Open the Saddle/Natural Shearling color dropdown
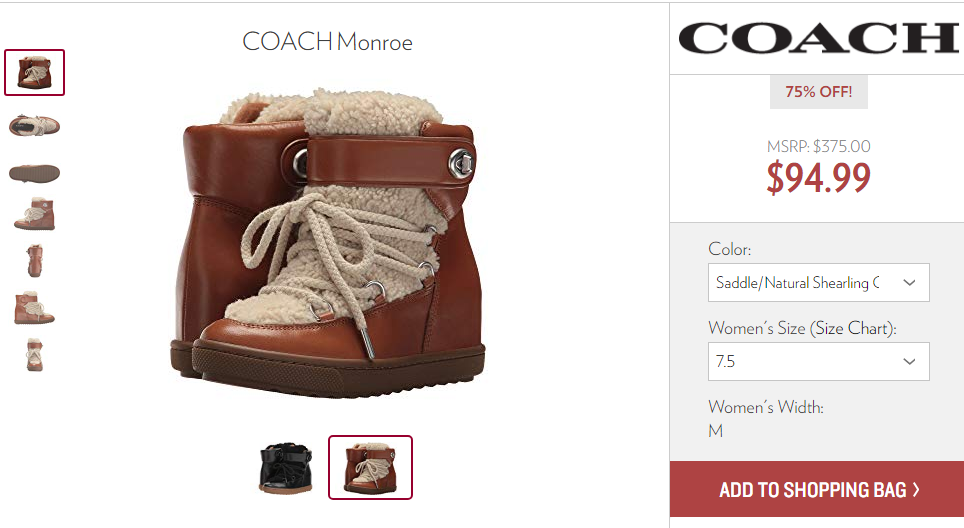This screenshot has height=528, width=964. pyautogui.click(x=818, y=283)
